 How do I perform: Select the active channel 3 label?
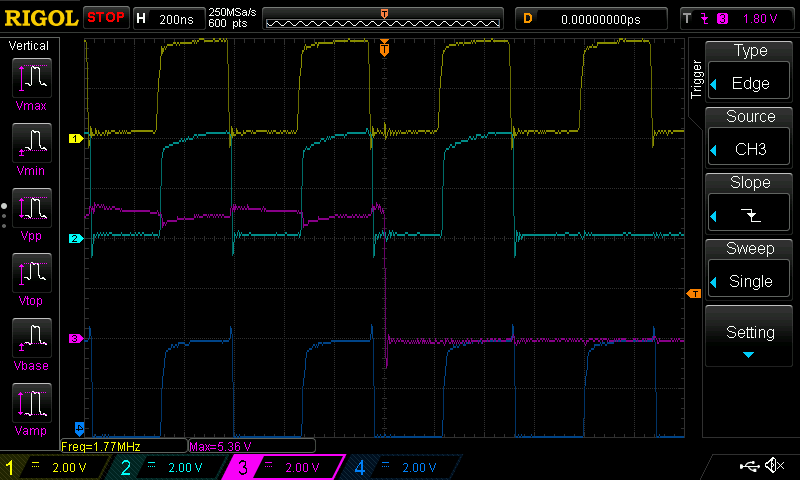click(x=284, y=467)
